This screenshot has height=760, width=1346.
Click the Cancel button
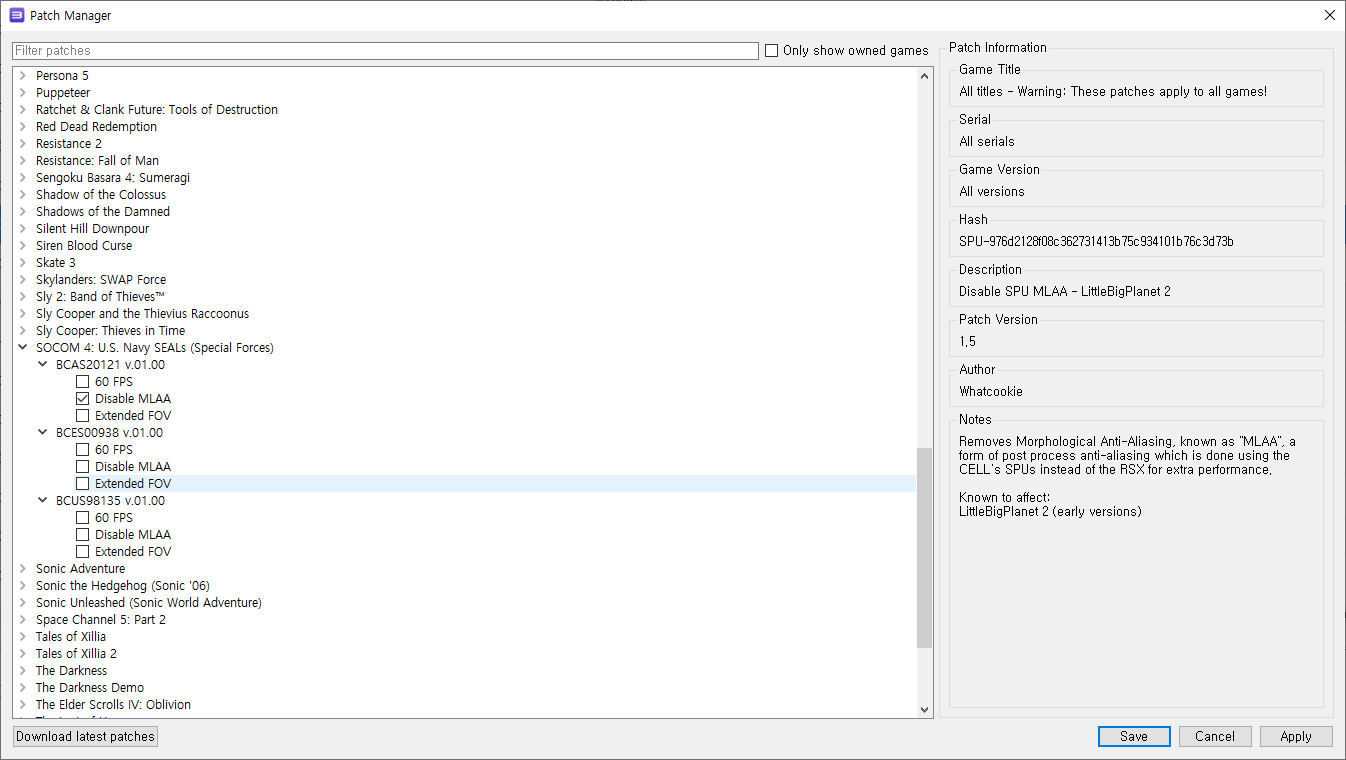point(1215,737)
